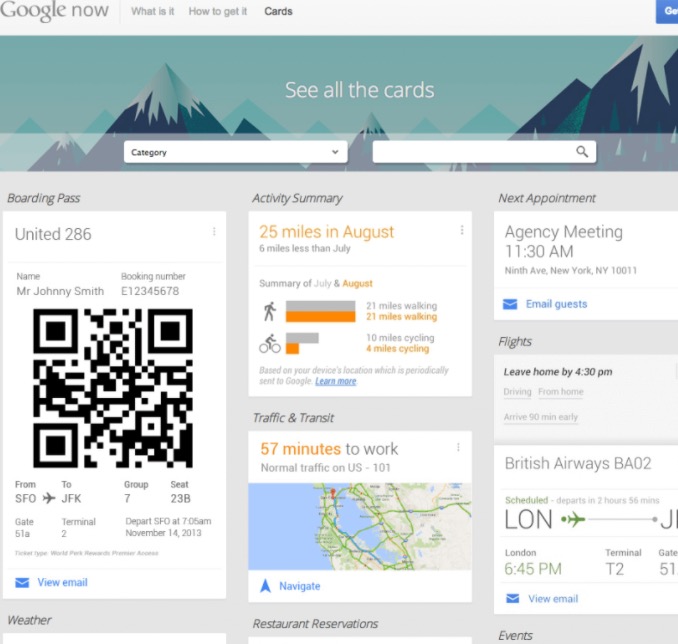The image size is (678, 644).
Task: Open the United 286 card overflow menu
Action: [x=214, y=232]
